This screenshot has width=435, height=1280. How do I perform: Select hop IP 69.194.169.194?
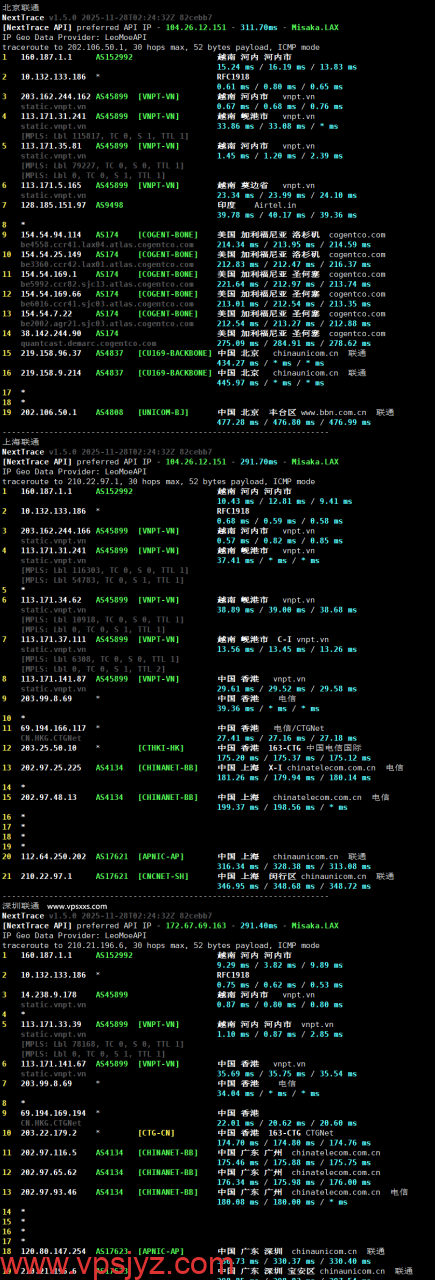(53, 1113)
